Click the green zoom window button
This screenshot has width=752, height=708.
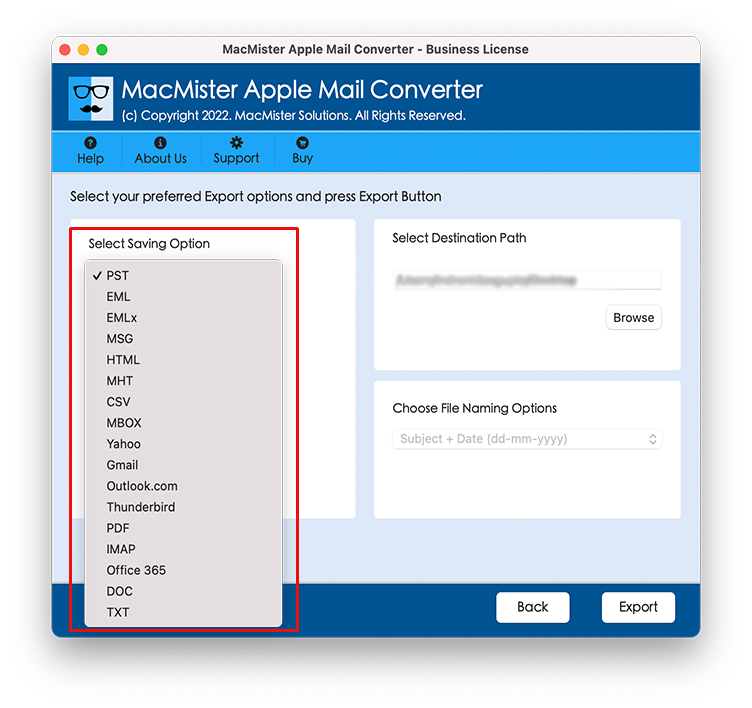point(102,50)
